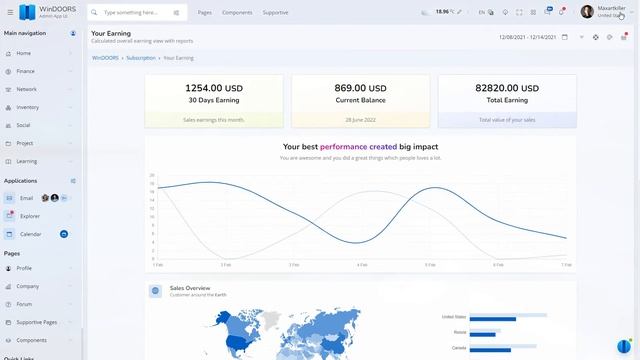The image size is (640, 360).
Task: Click the WinDOORS logo icon
Action: click(27, 12)
